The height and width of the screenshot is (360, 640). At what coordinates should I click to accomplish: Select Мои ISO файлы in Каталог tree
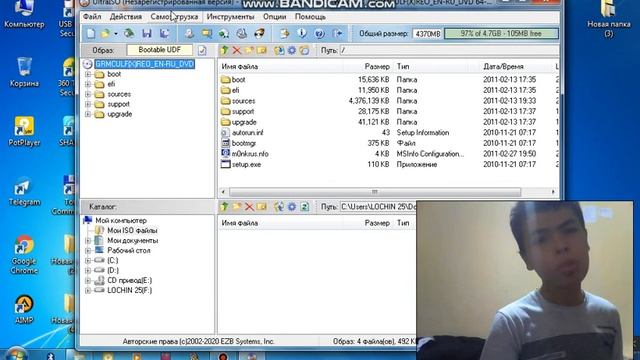[x=132, y=231]
